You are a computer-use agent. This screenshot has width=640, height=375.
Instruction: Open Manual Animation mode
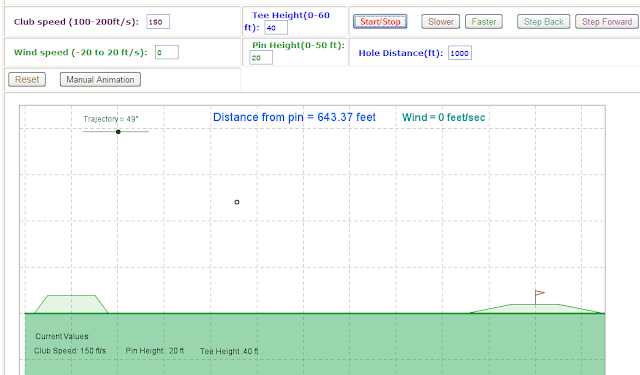[x=100, y=80]
